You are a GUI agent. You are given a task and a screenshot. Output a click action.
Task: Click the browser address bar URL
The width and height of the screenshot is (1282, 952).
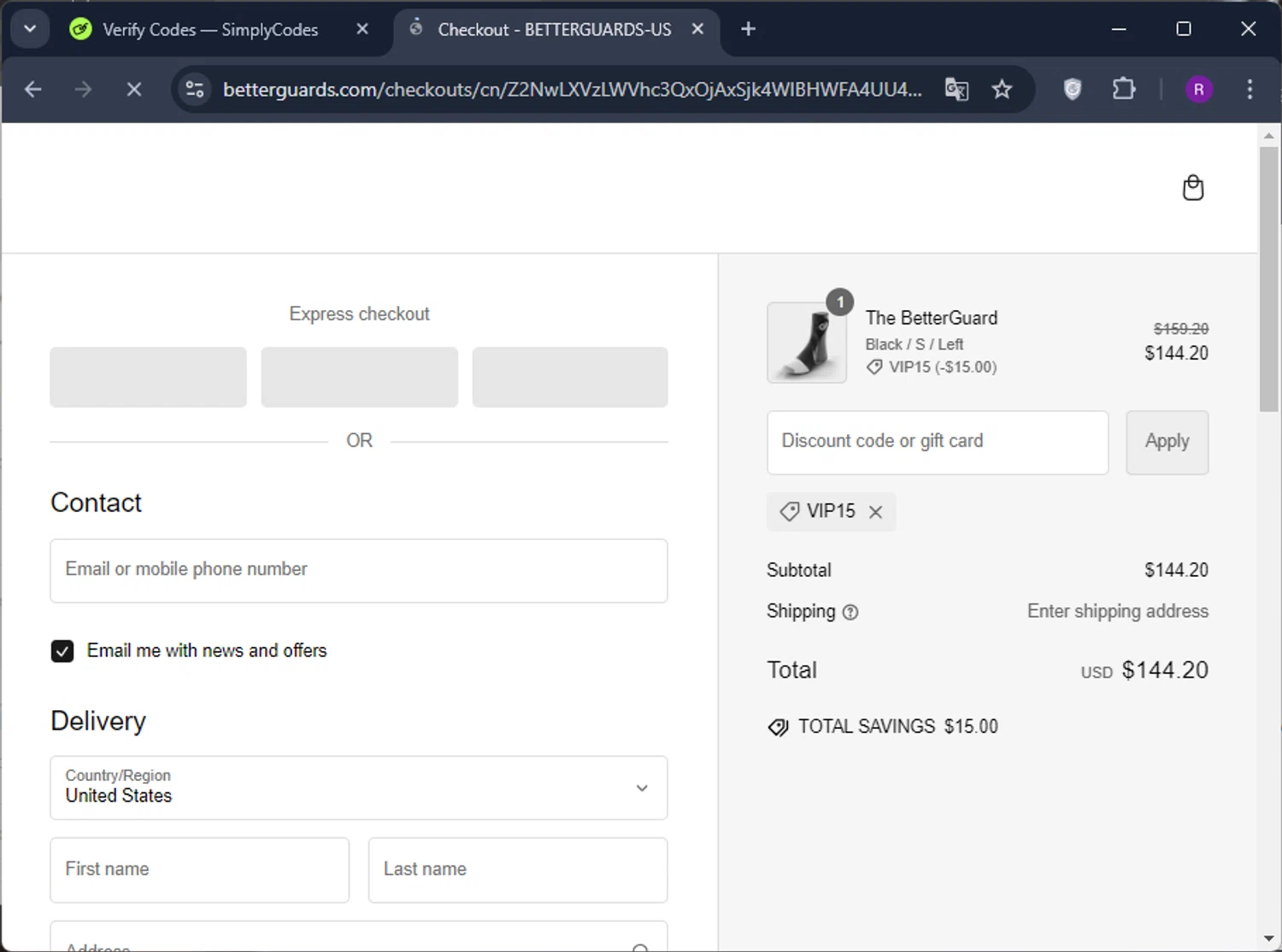click(572, 89)
